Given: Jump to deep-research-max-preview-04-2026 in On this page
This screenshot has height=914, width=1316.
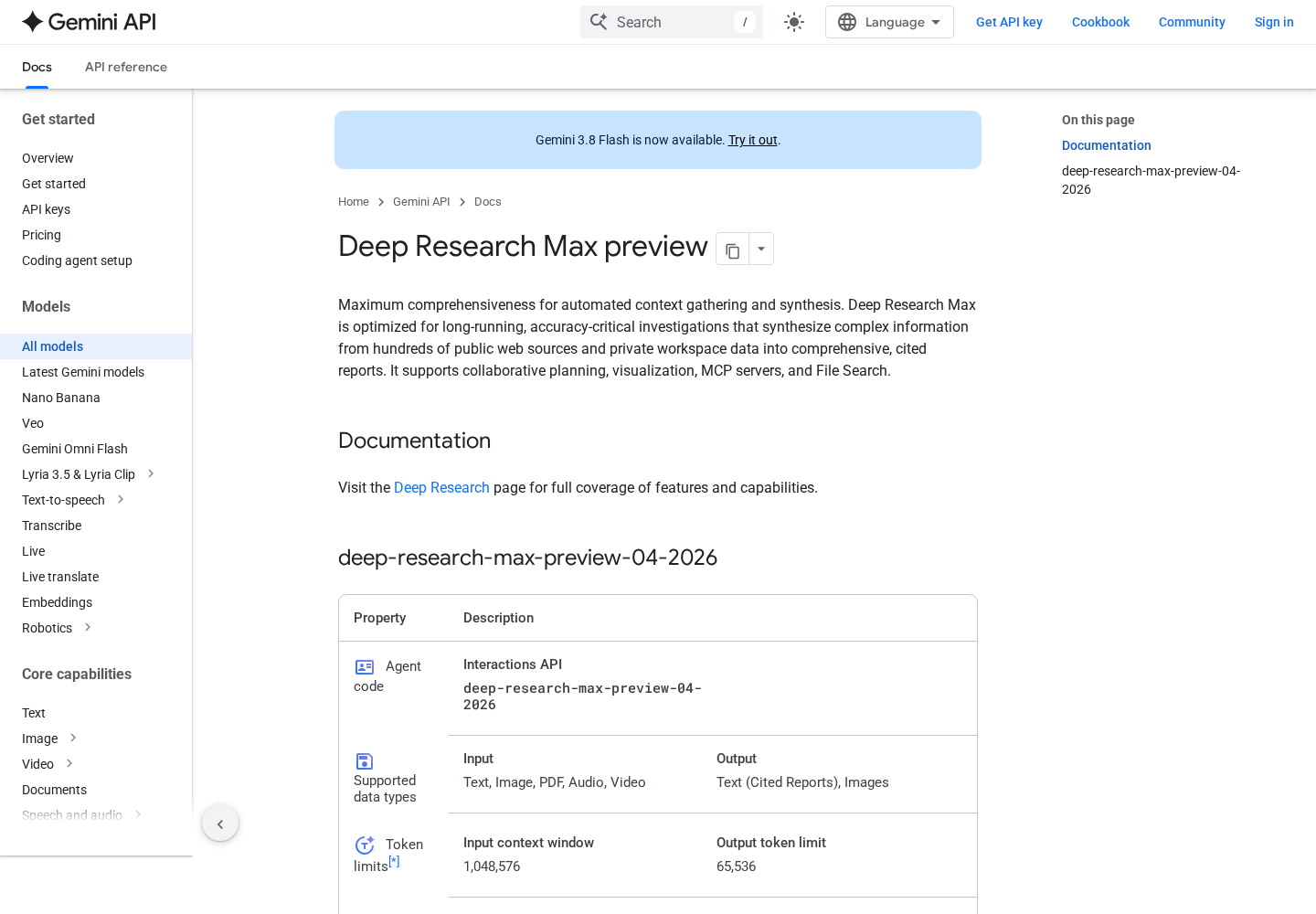Looking at the screenshot, I should coord(1151,180).
